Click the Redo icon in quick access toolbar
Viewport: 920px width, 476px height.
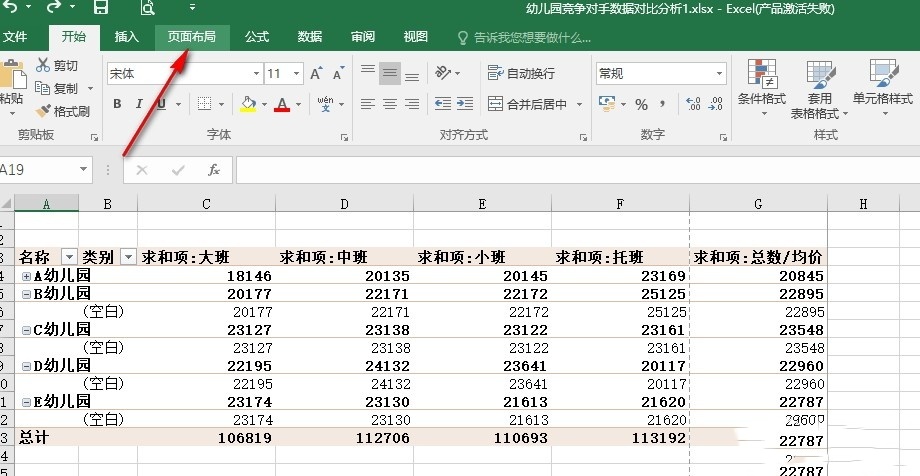coord(53,7)
